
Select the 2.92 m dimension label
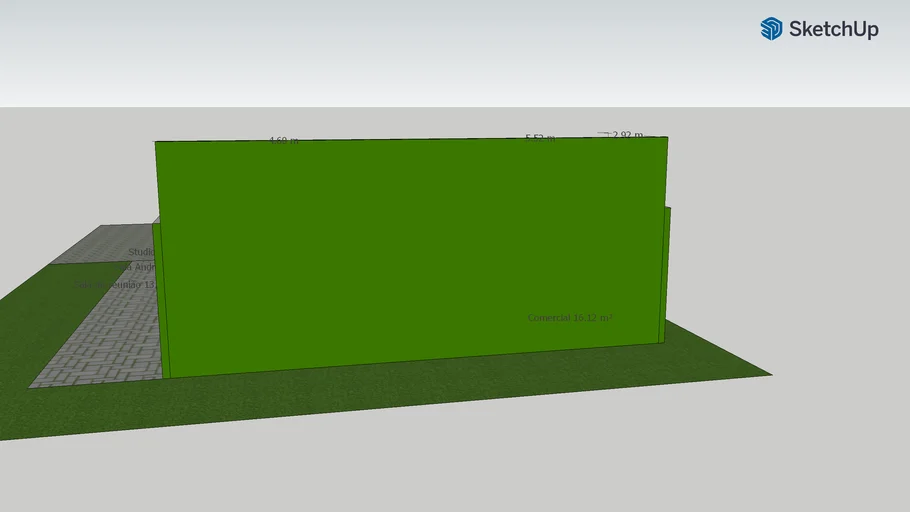click(x=627, y=135)
